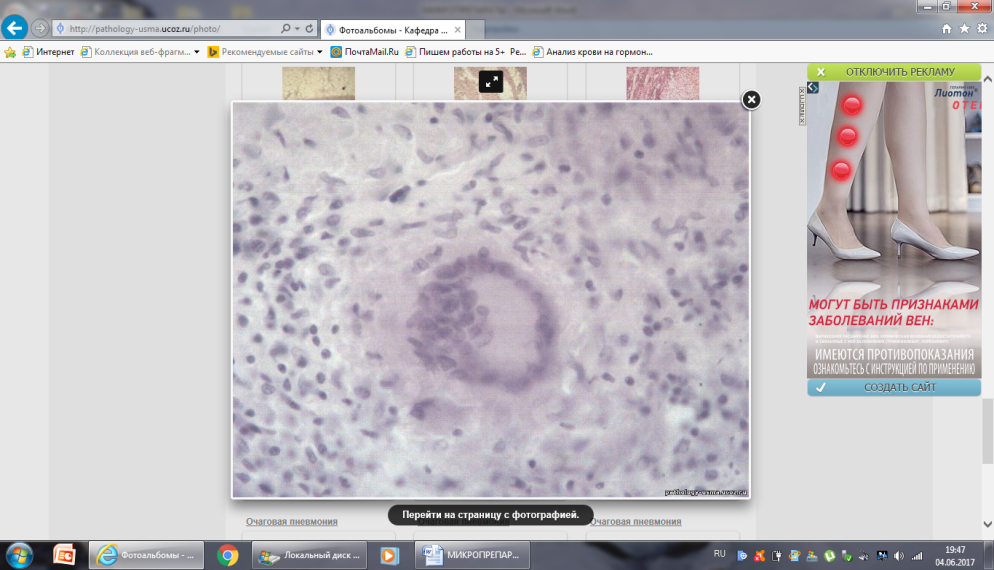Switch the RU input language indicator

[x=720, y=554]
